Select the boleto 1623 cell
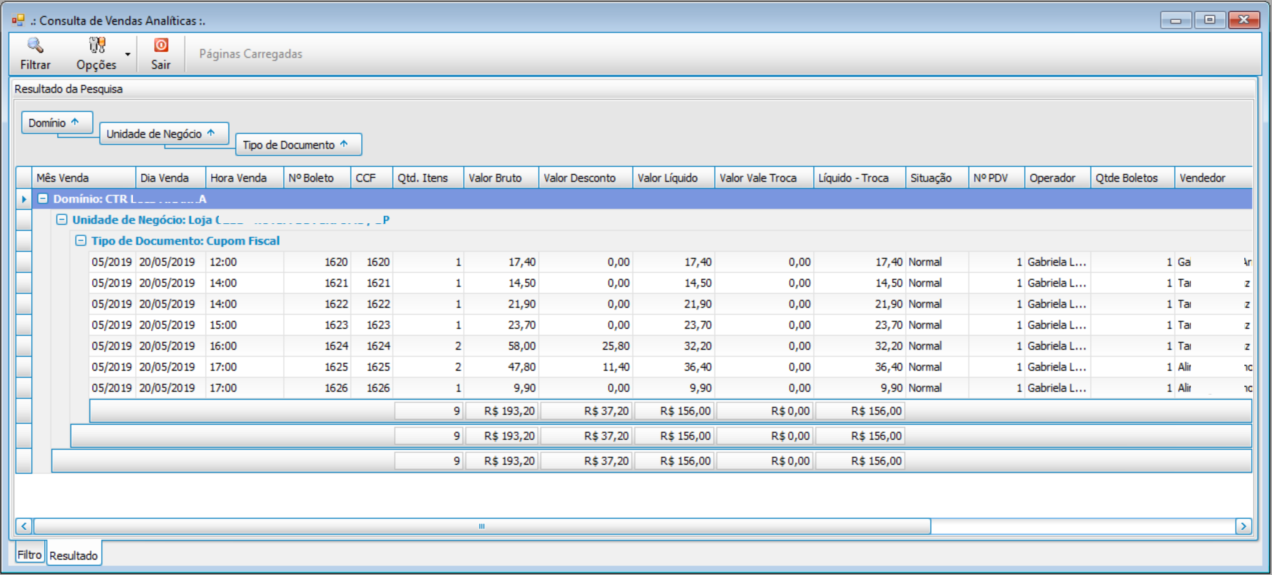1272x575 pixels. coord(317,325)
